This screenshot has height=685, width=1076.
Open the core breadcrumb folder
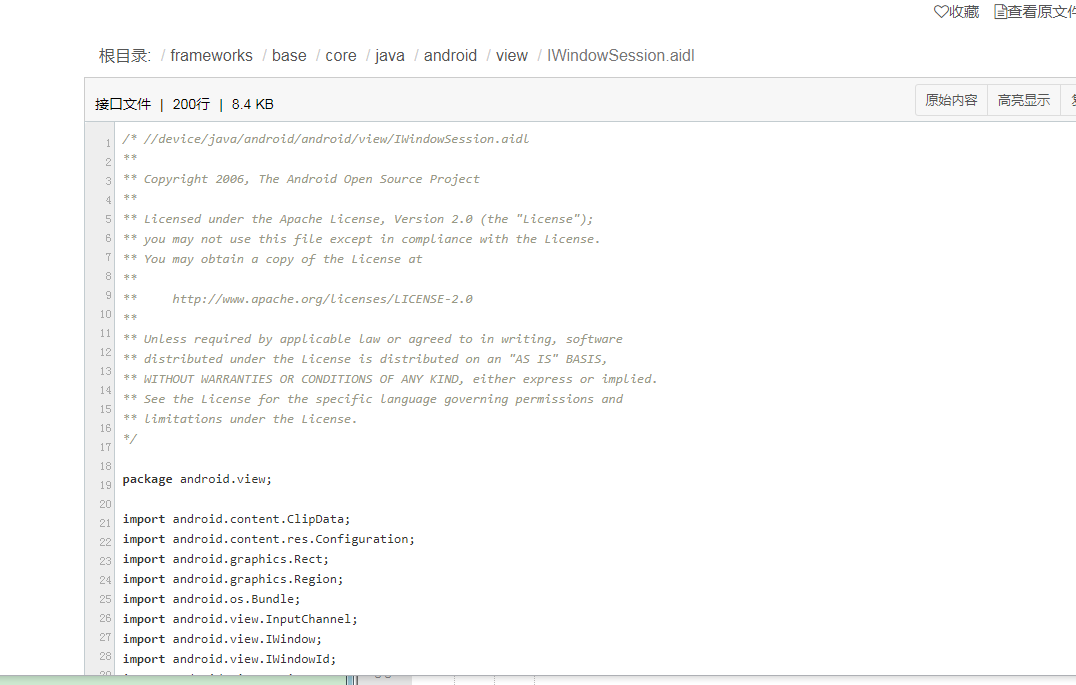tap(340, 56)
